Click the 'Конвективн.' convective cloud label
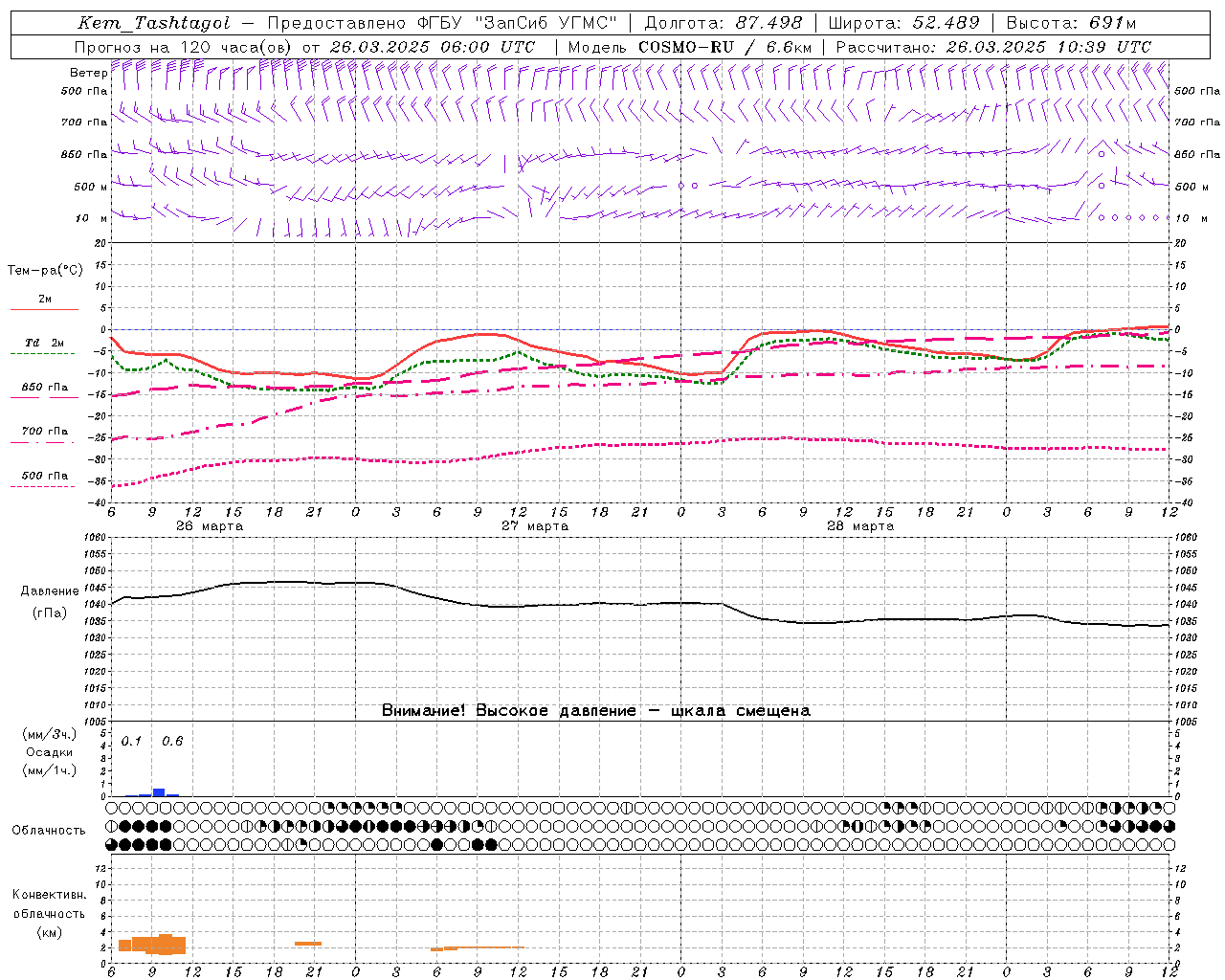 tap(49, 895)
